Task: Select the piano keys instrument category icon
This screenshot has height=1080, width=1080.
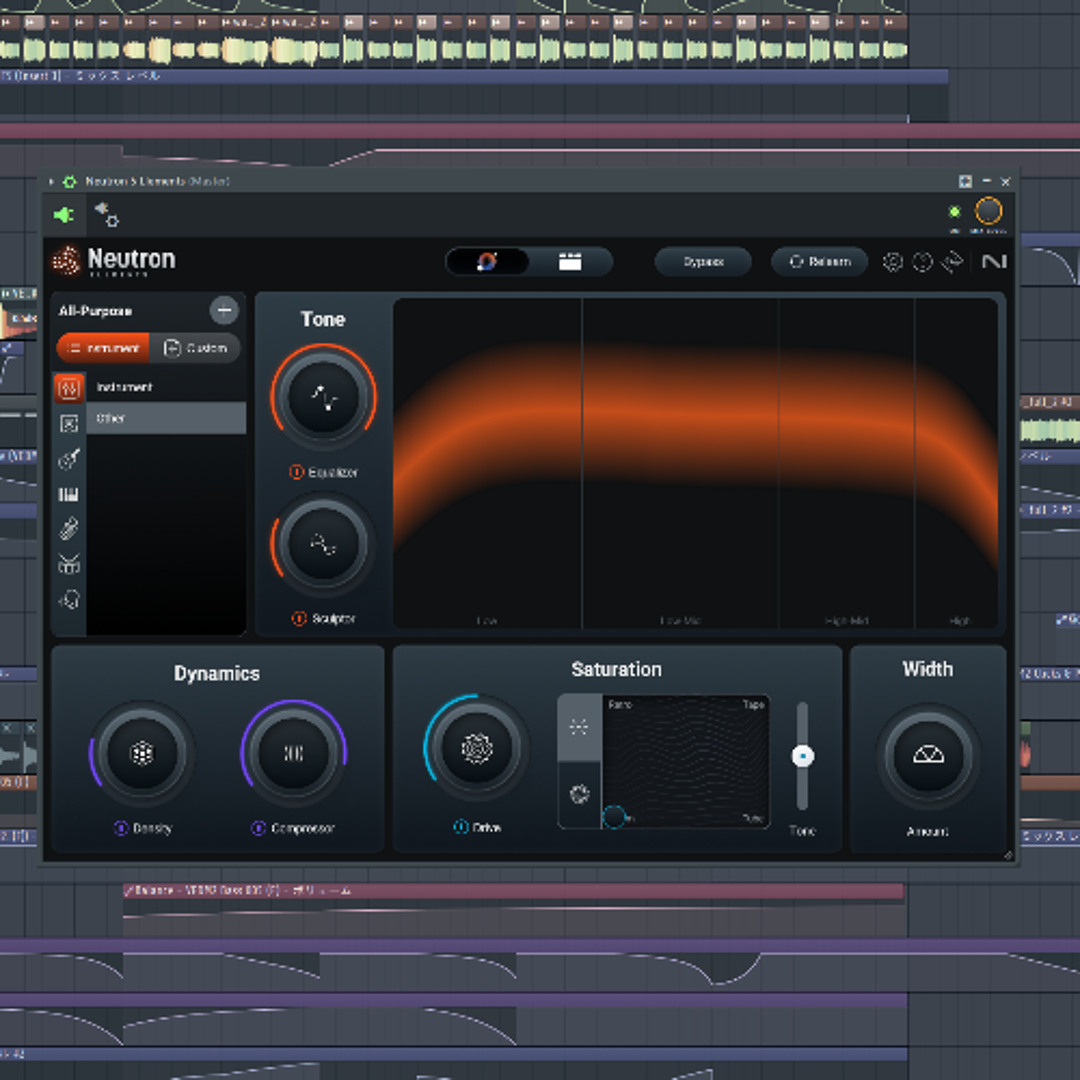Action: click(69, 494)
